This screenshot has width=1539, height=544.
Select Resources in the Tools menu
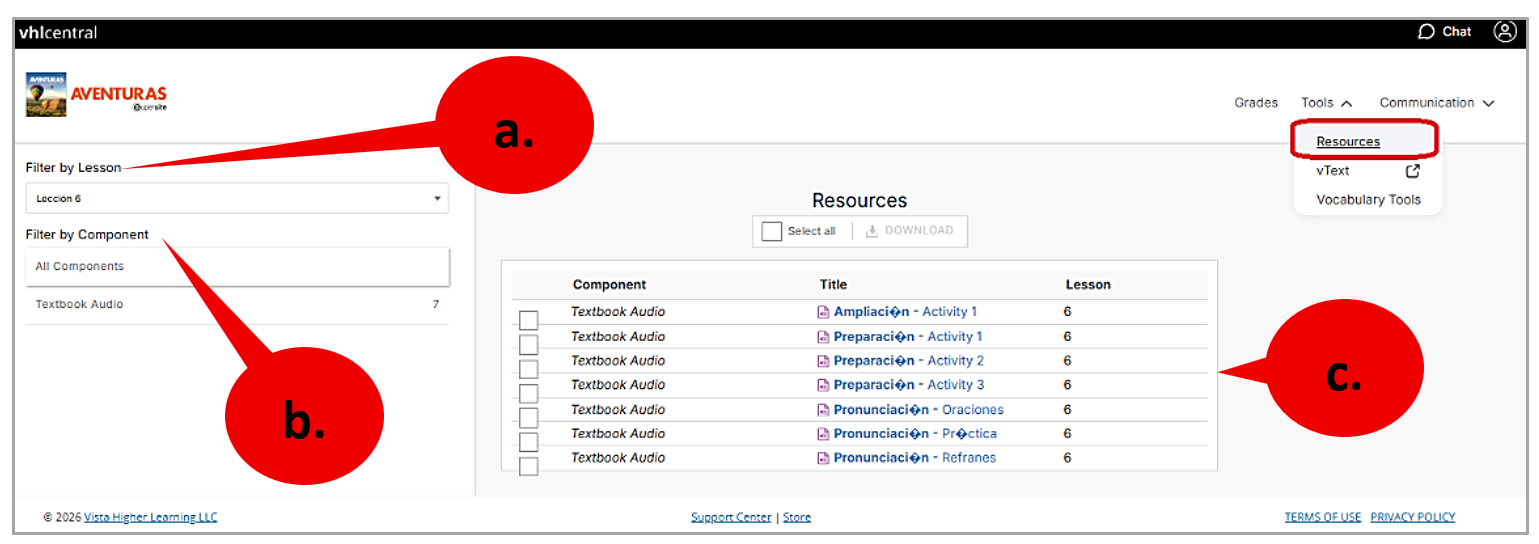tap(1348, 142)
